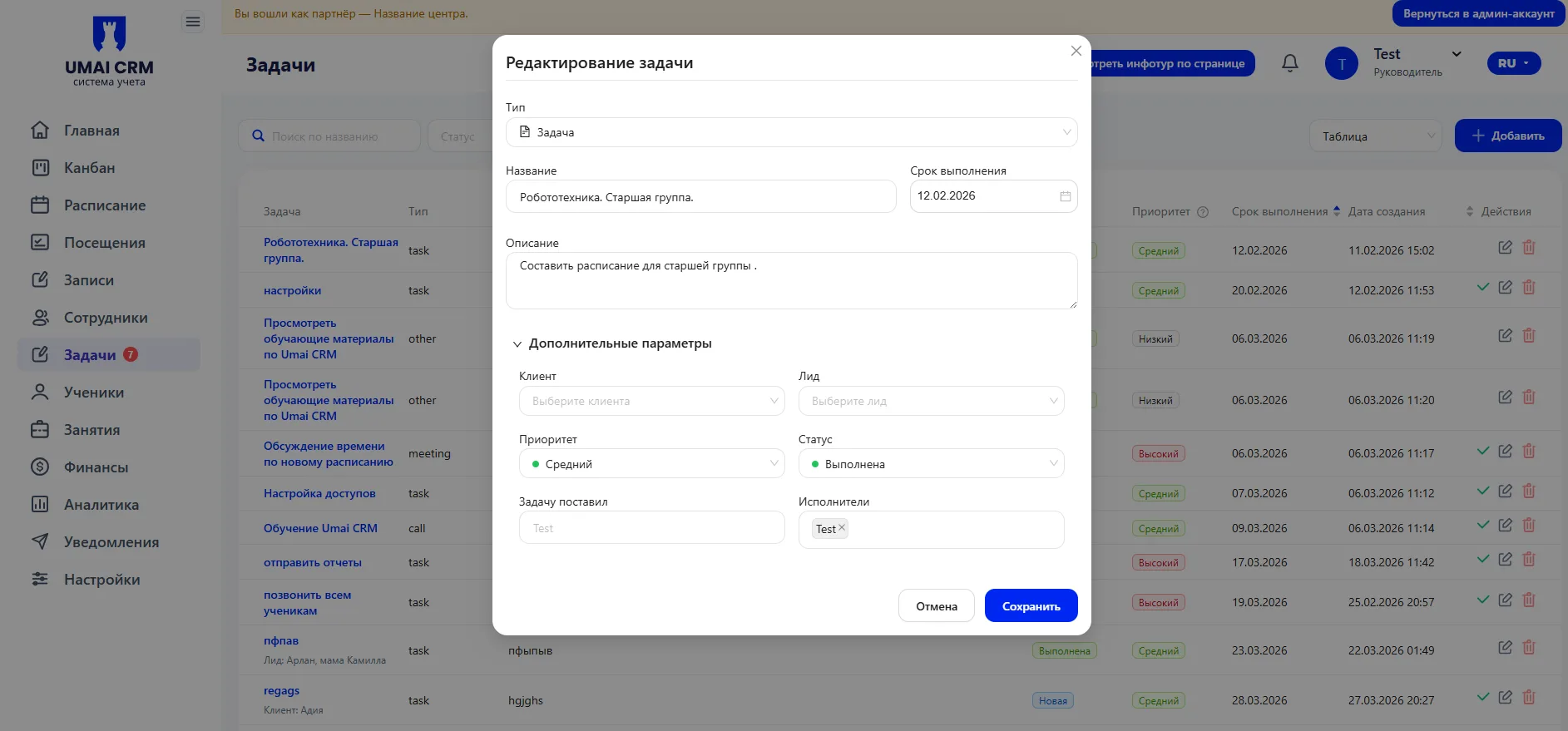Open the RU language selector
The width and height of the screenshot is (1568, 731).
1514,63
